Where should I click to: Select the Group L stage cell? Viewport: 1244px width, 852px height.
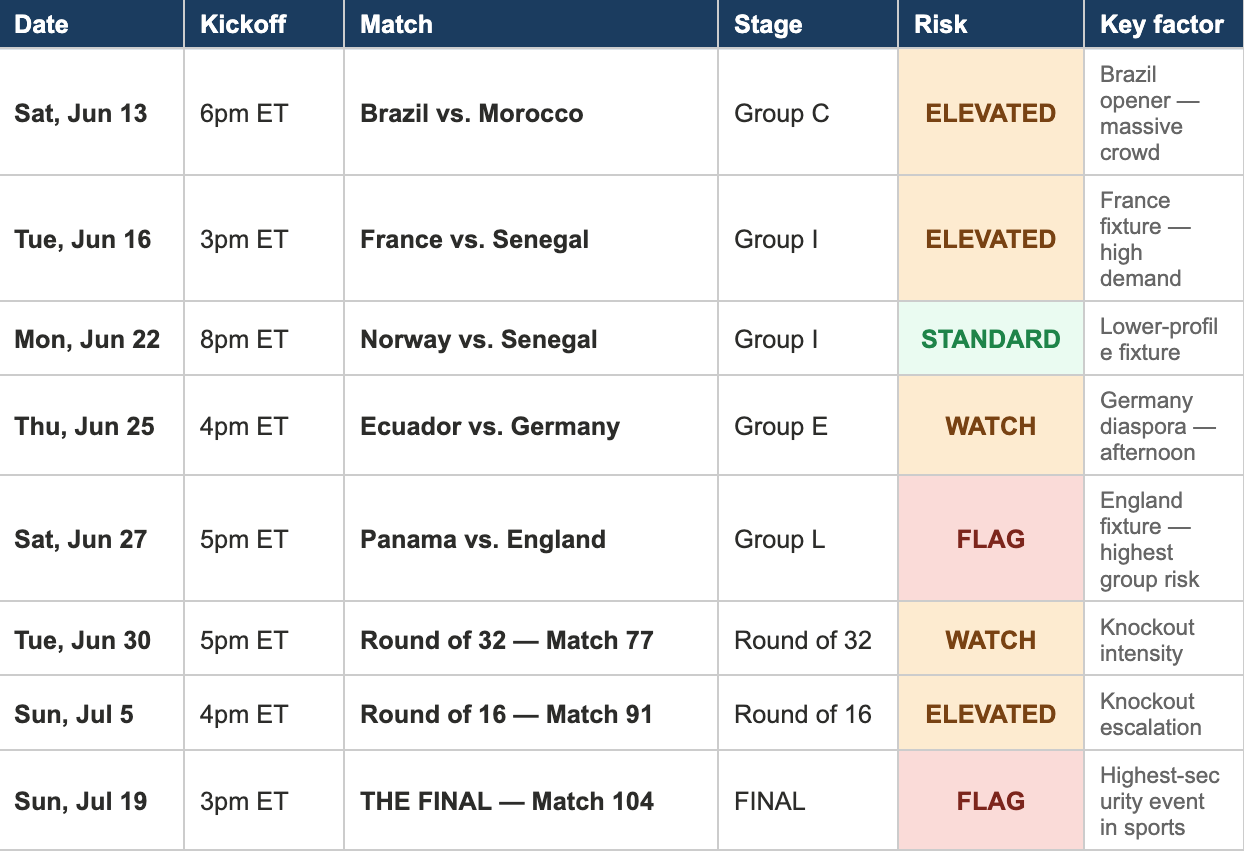(808, 539)
